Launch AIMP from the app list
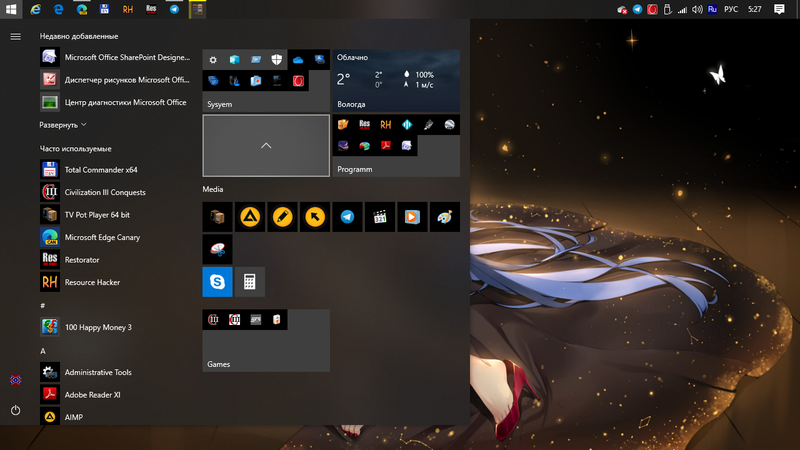The height and width of the screenshot is (450, 800). click(x=116, y=417)
